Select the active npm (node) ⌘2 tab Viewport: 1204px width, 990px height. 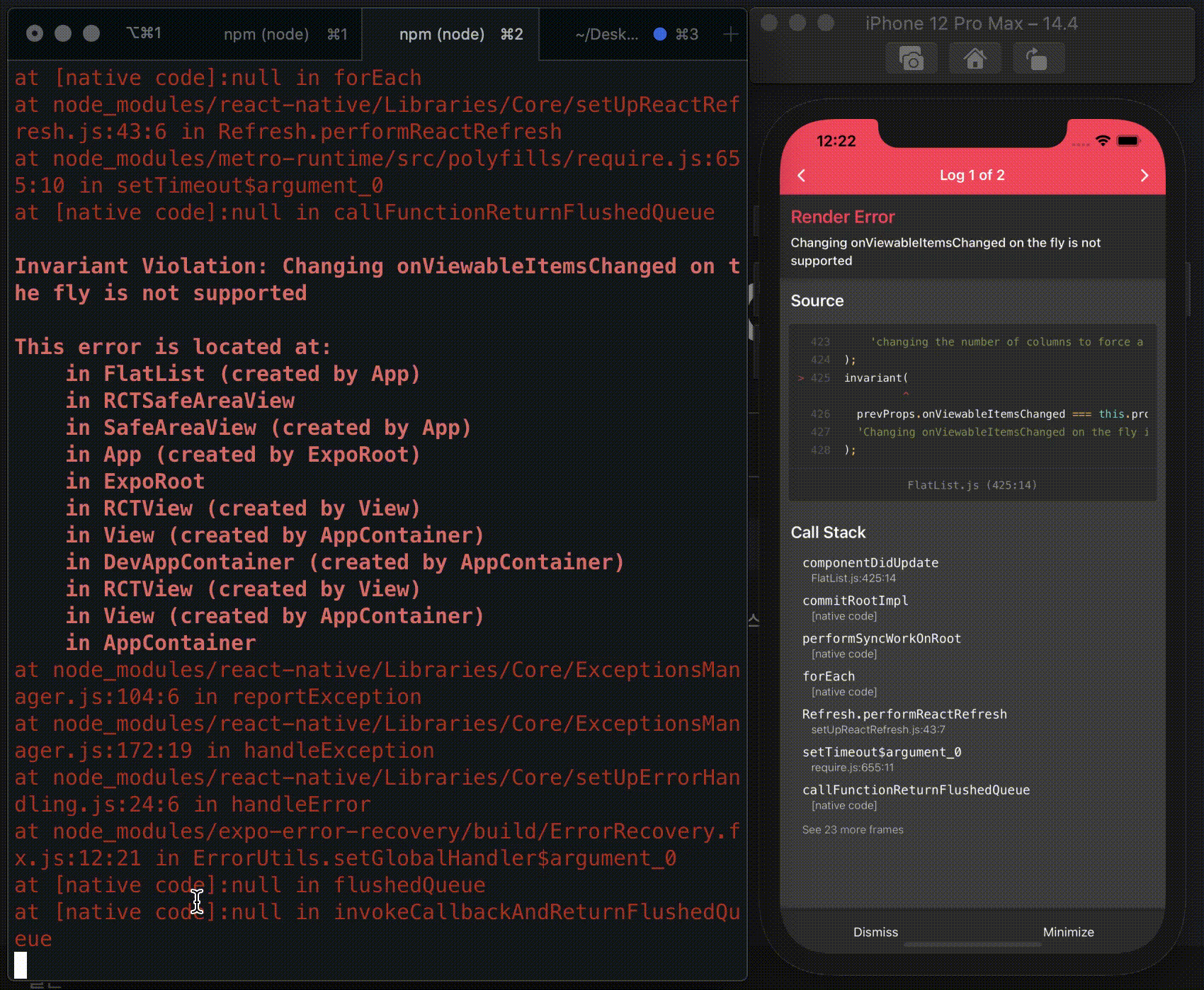pyautogui.click(x=450, y=34)
